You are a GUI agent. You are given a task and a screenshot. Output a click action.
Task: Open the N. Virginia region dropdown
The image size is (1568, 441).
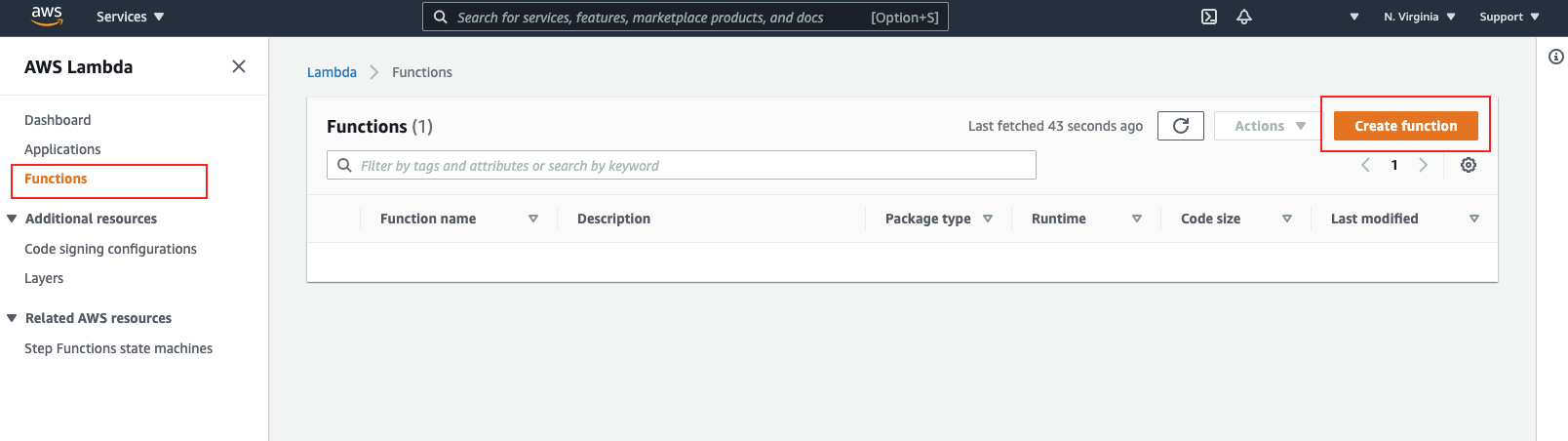pyautogui.click(x=1420, y=17)
